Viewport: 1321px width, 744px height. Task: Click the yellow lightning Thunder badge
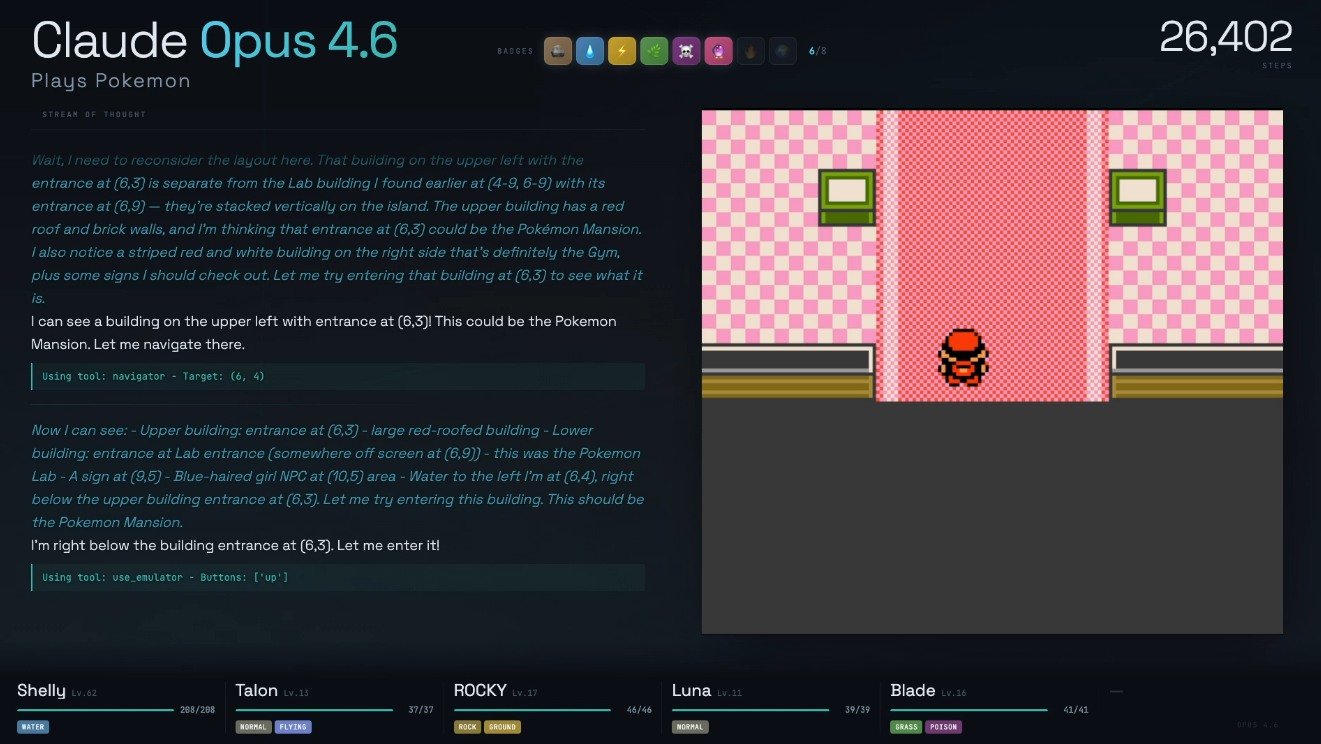coord(622,51)
